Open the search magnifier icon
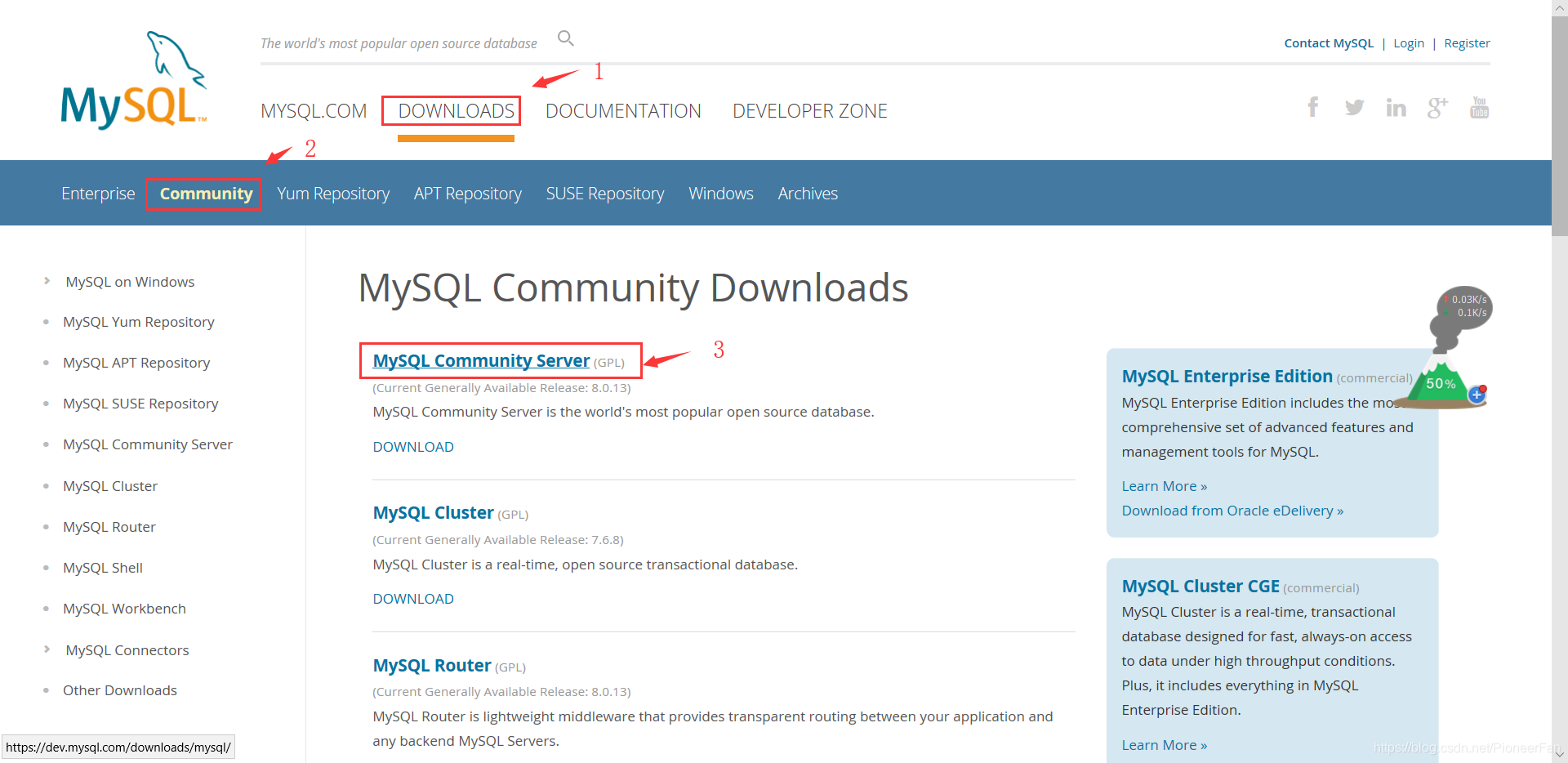Image resolution: width=1568 pixels, height=763 pixels. point(565,38)
